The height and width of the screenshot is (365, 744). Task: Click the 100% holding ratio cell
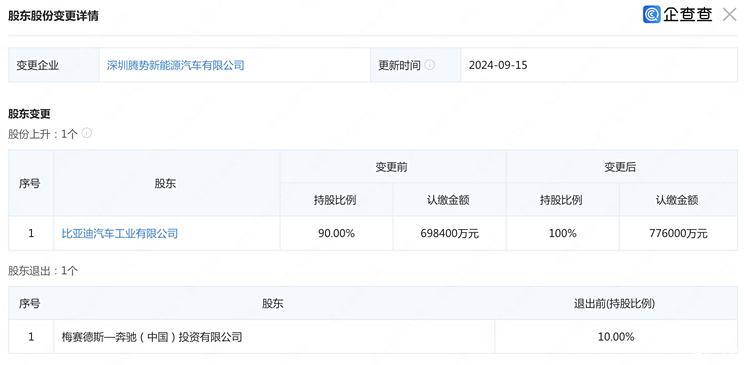coord(562,234)
